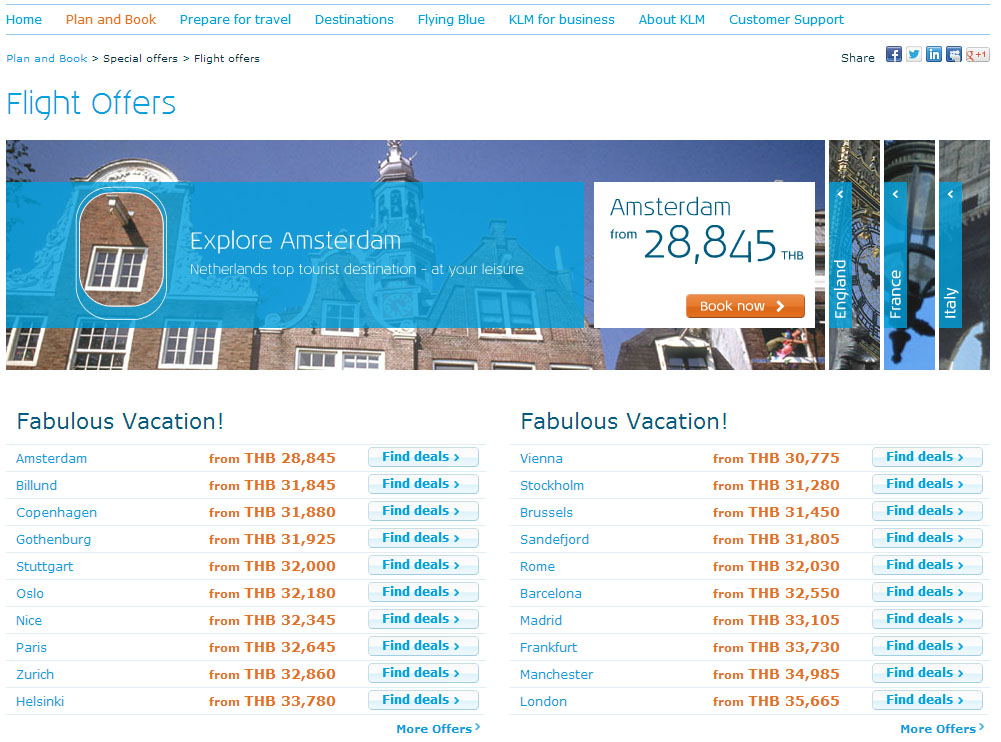Share page on LinkedIn icon
Screen dimensions: 1001x742
pos(933,54)
